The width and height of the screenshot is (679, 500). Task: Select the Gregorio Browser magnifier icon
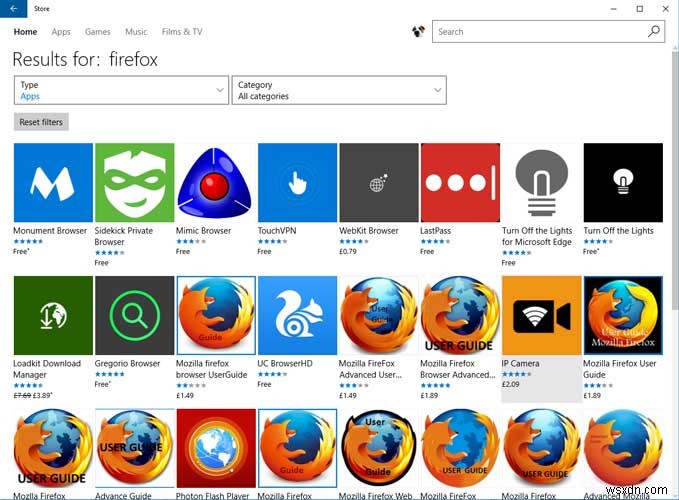point(135,316)
